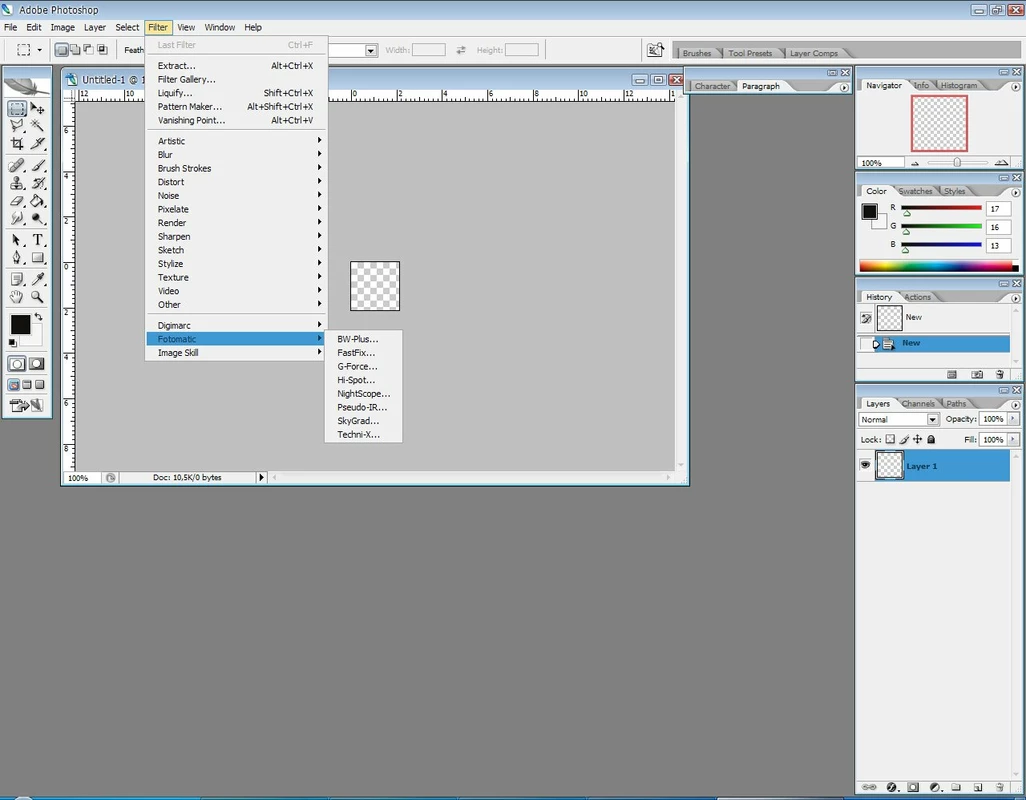Open the document status bar arrow menu

pyautogui.click(x=261, y=478)
